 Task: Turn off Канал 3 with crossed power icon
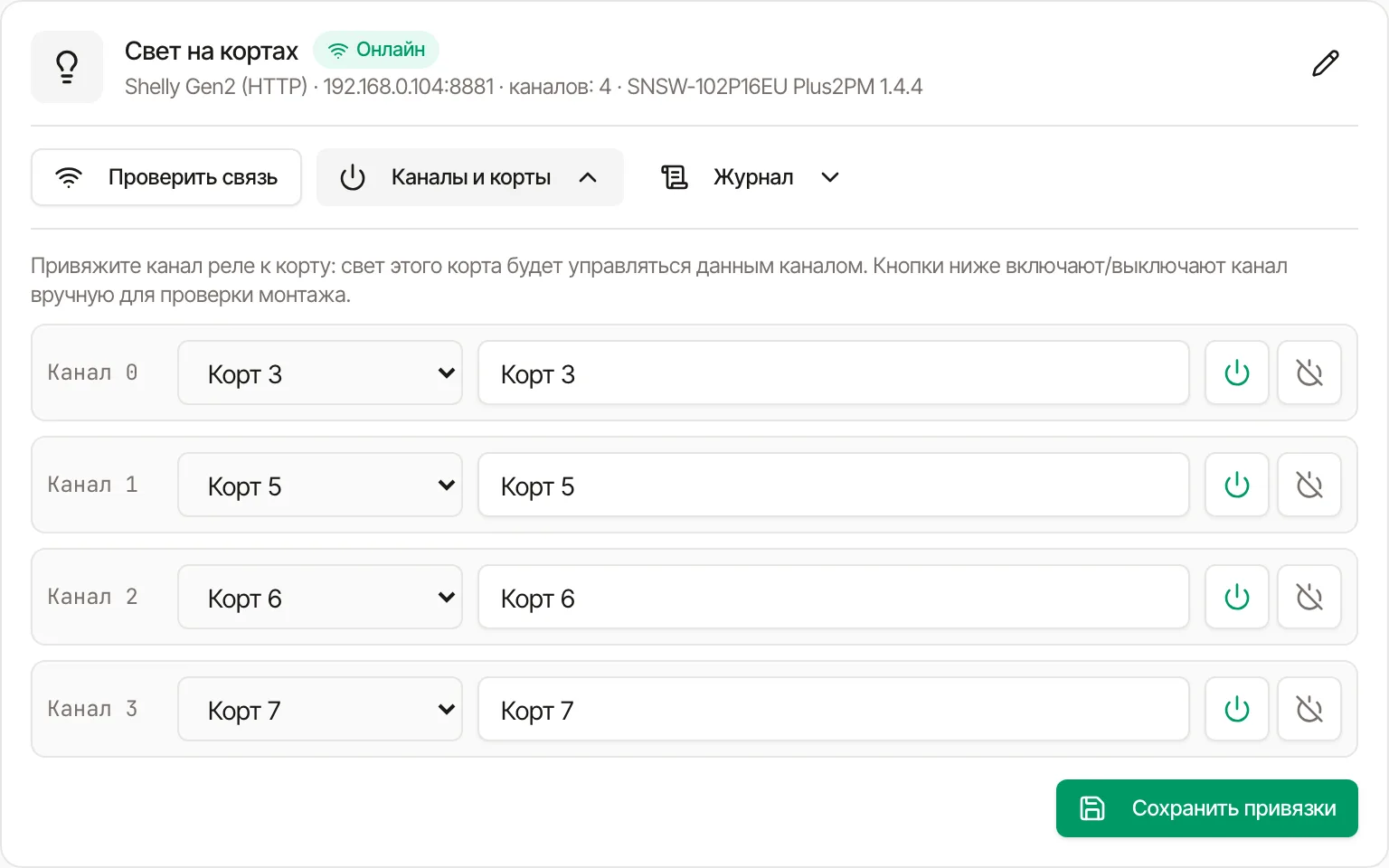(1309, 709)
